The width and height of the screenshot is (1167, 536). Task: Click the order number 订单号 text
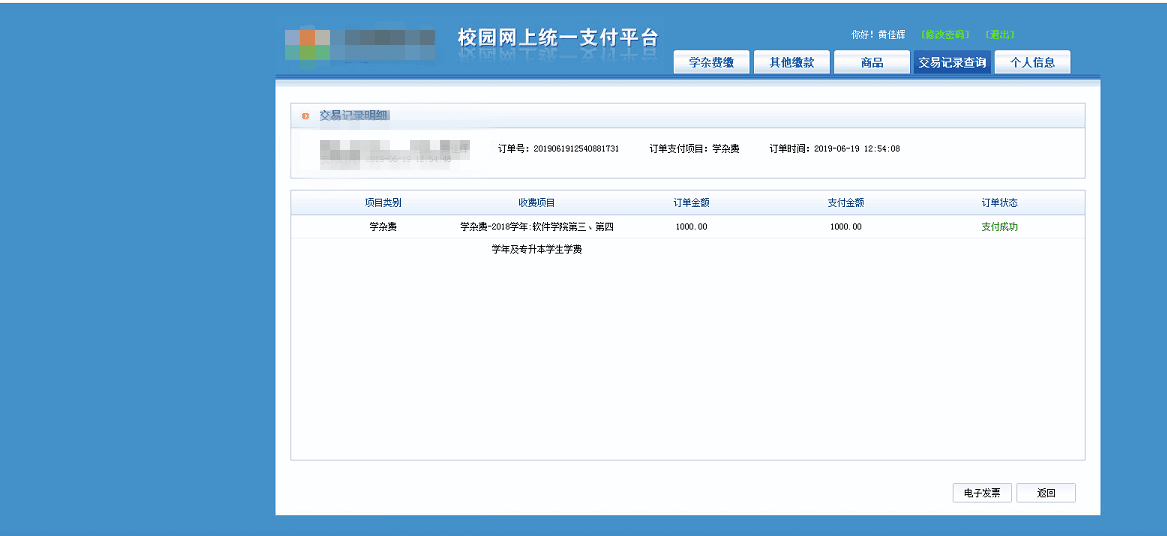click(558, 149)
